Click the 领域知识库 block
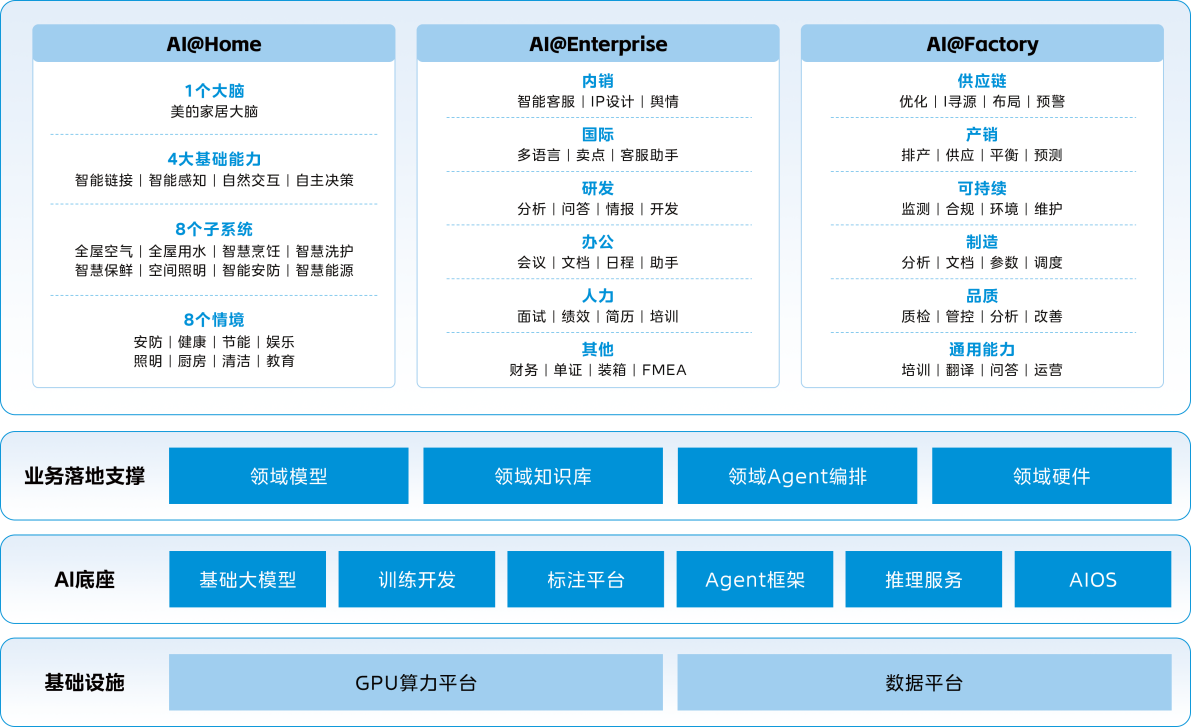Image resolution: width=1191 pixels, height=727 pixels. pyautogui.click(x=543, y=476)
